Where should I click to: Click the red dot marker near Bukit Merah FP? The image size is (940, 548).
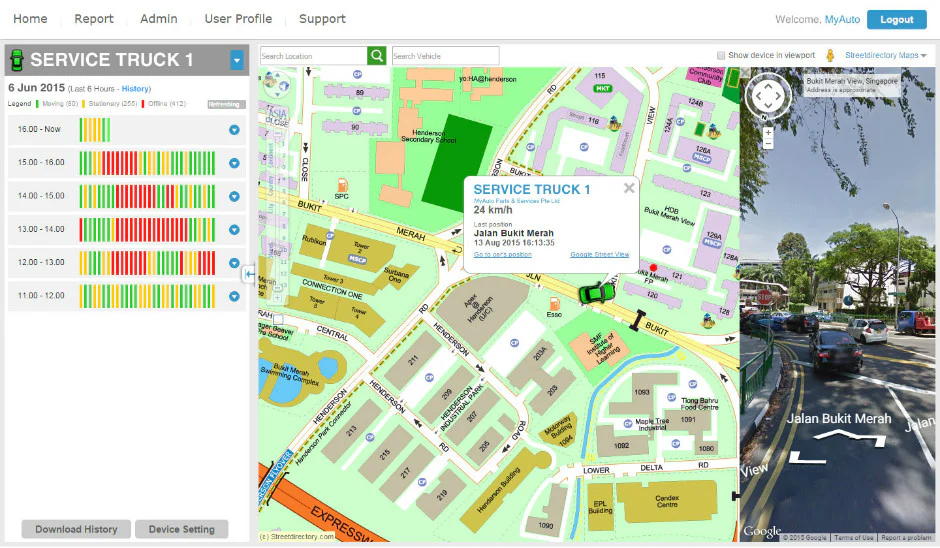coord(653,267)
